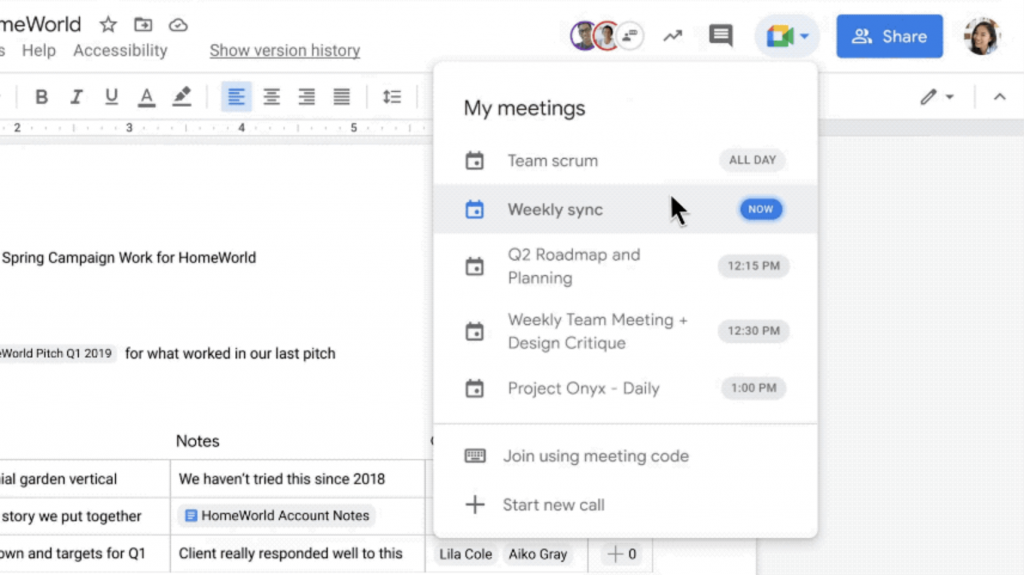Viewport: 1024px width, 575px height.
Task: Click the second collaborator avatar
Action: tap(606, 36)
